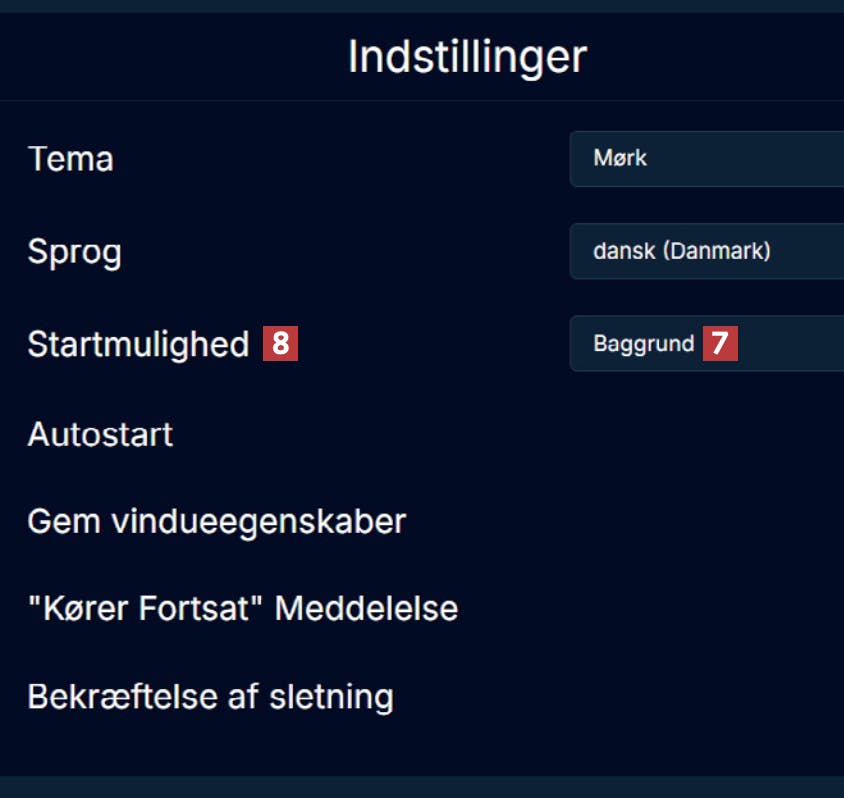This screenshot has height=798, width=844.
Task: Click the Startmulighed label text
Action: click(x=138, y=344)
